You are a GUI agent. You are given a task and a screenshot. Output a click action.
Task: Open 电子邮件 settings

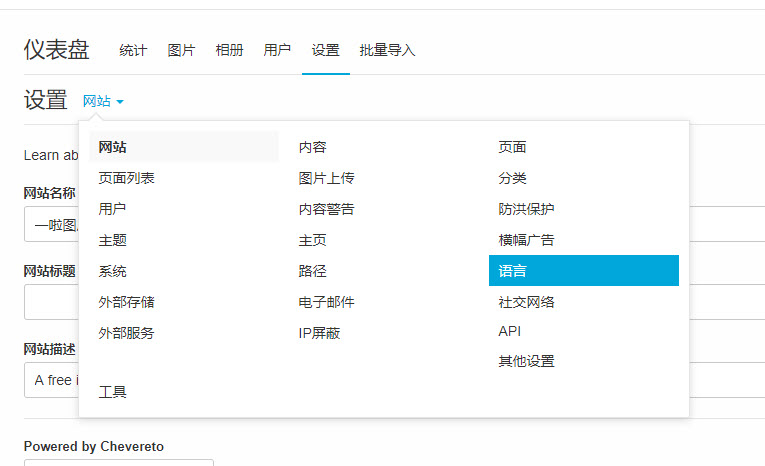coord(326,302)
